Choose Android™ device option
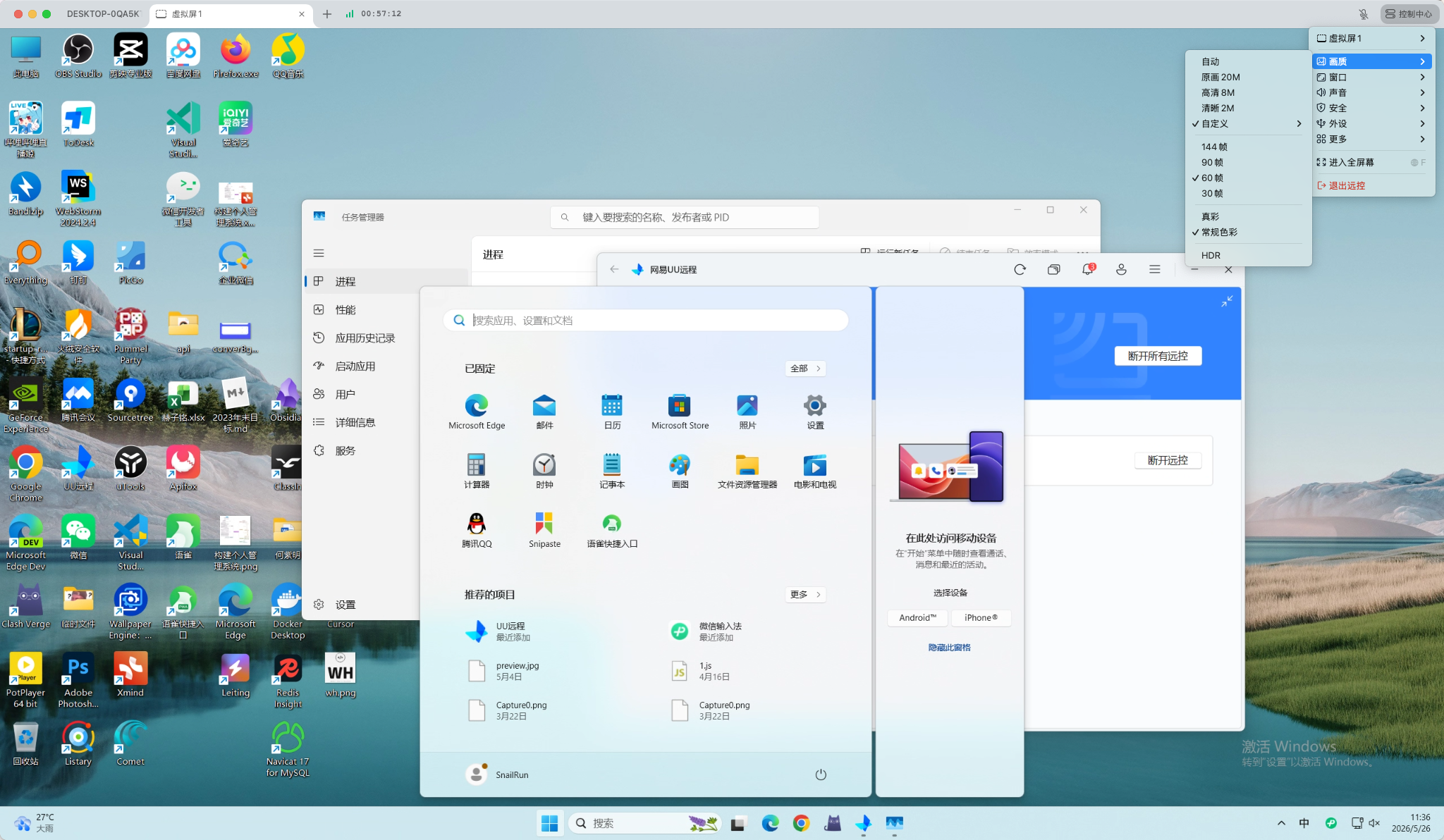This screenshot has width=1444, height=840. (918, 618)
